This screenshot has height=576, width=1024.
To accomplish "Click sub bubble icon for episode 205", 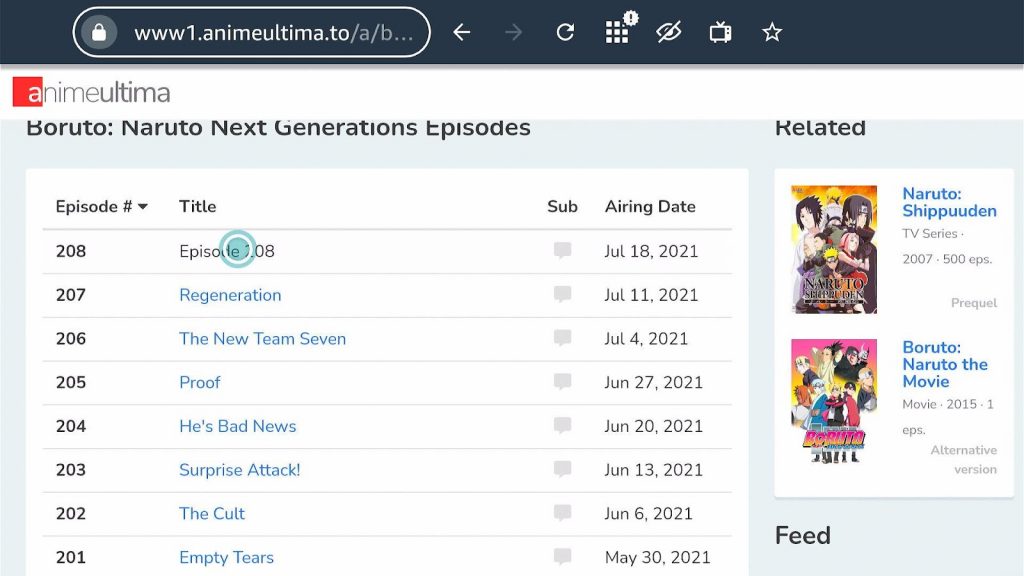I will point(562,381).
